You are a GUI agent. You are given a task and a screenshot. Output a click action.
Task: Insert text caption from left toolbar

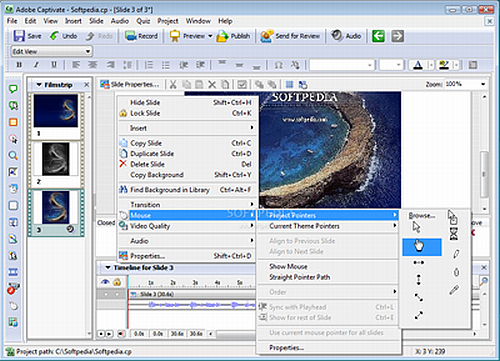(13, 89)
